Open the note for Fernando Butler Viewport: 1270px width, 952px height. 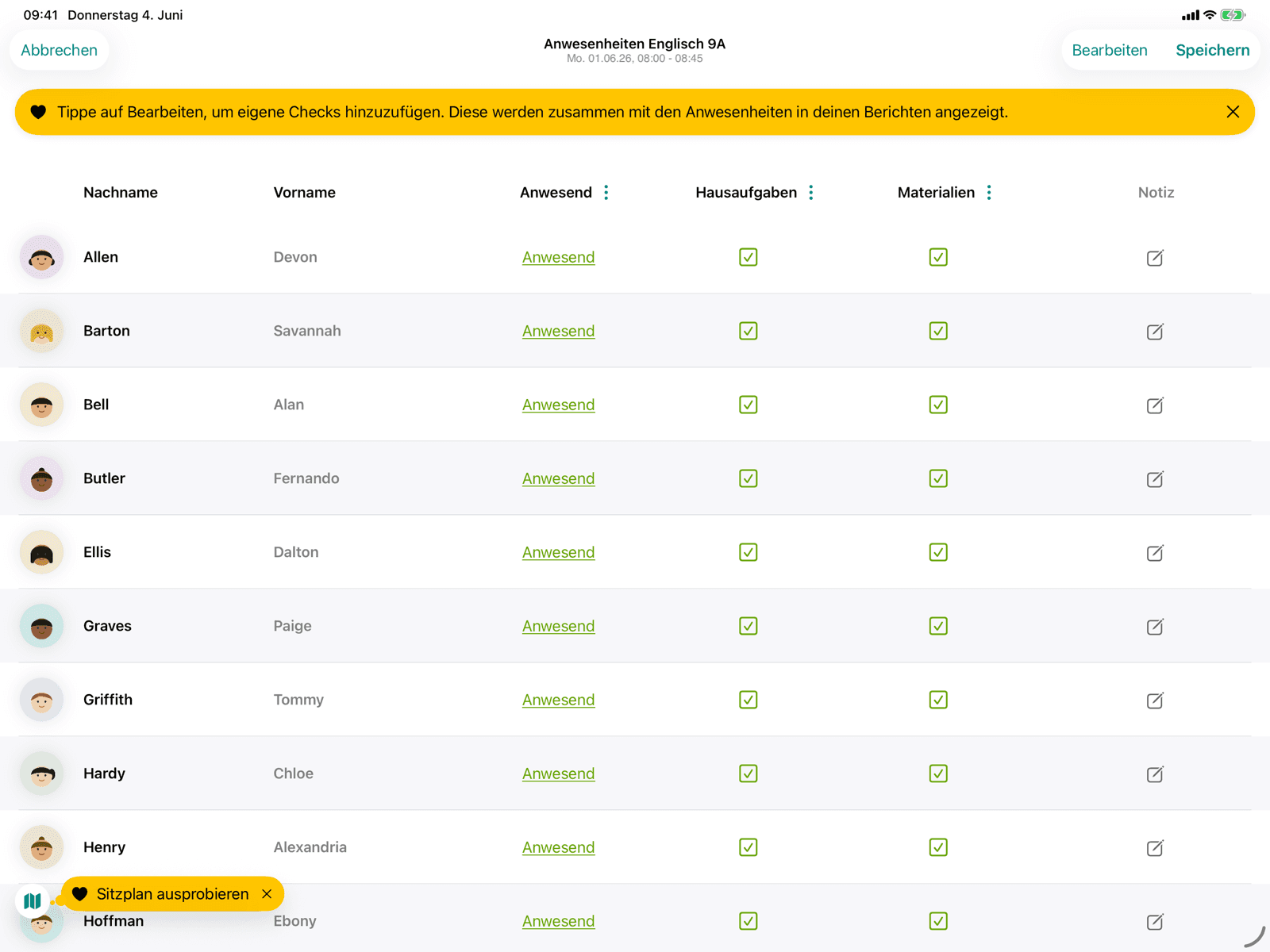point(1155,478)
